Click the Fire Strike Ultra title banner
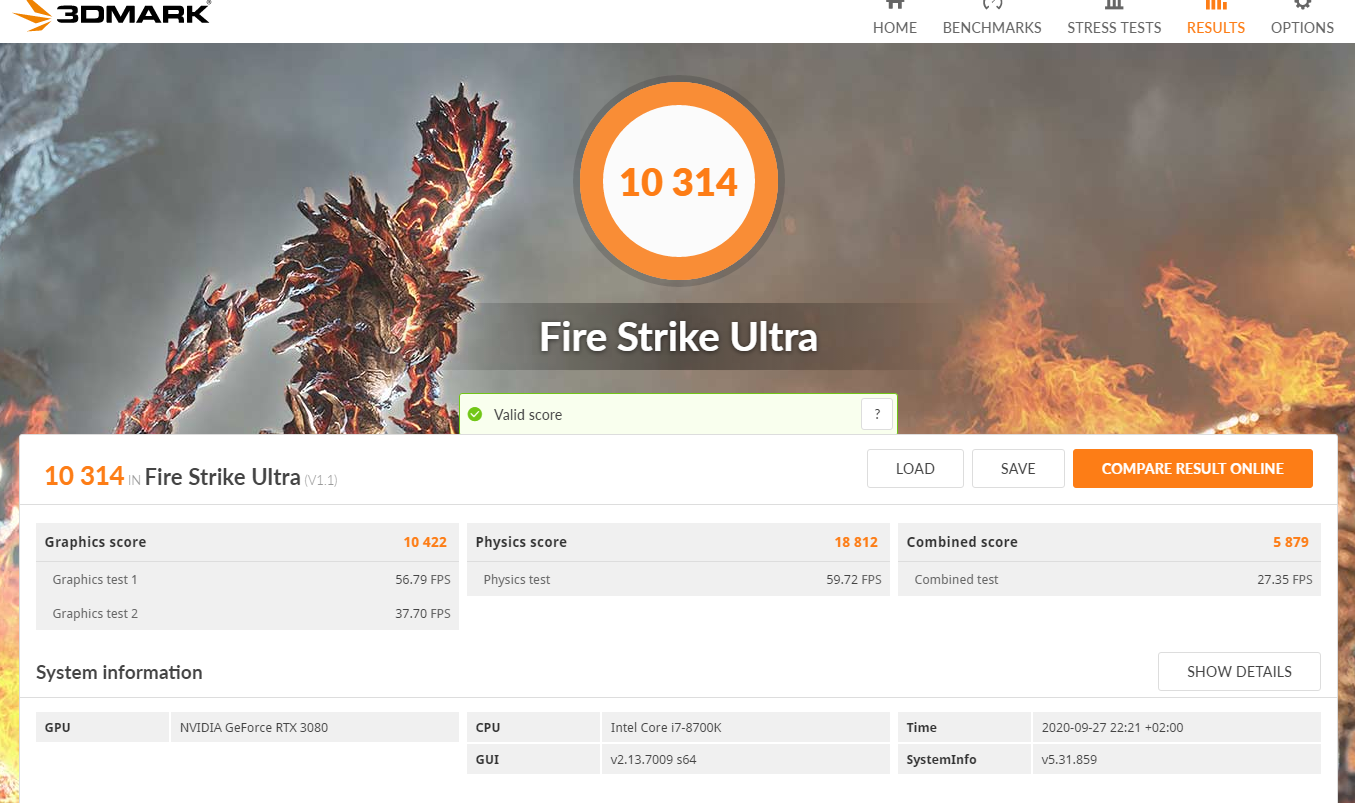 [x=679, y=337]
